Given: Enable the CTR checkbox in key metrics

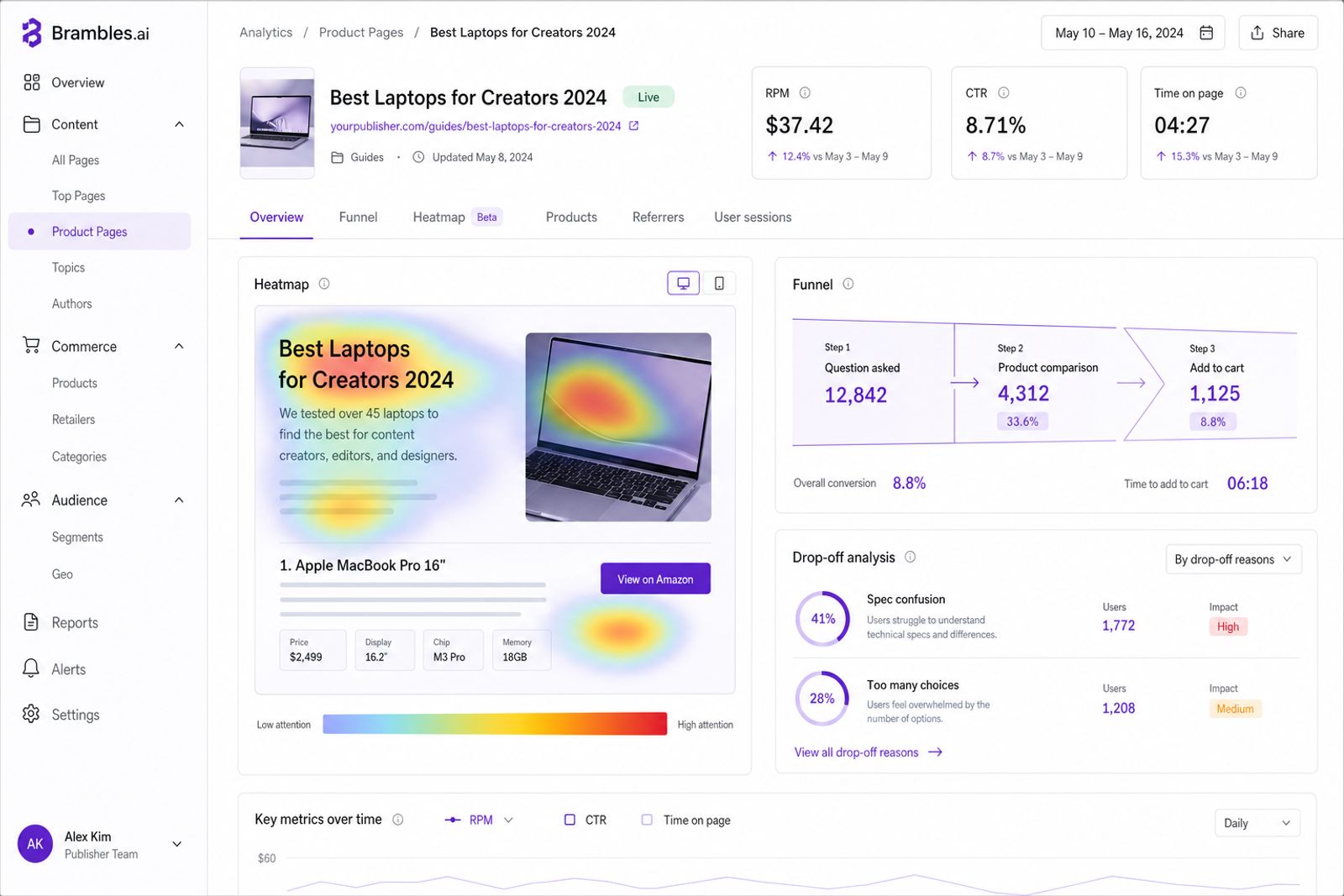Looking at the screenshot, I should pyautogui.click(x=570, y=820).
